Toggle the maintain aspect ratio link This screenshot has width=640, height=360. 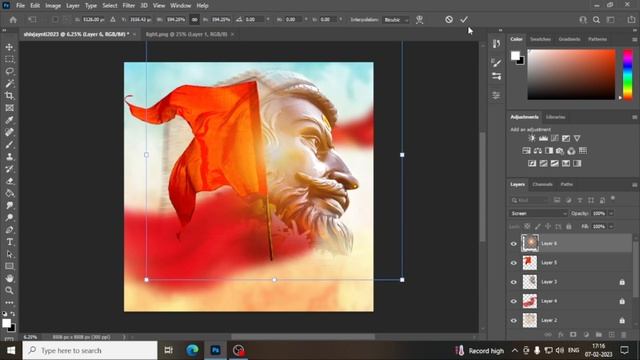point(194,20)
